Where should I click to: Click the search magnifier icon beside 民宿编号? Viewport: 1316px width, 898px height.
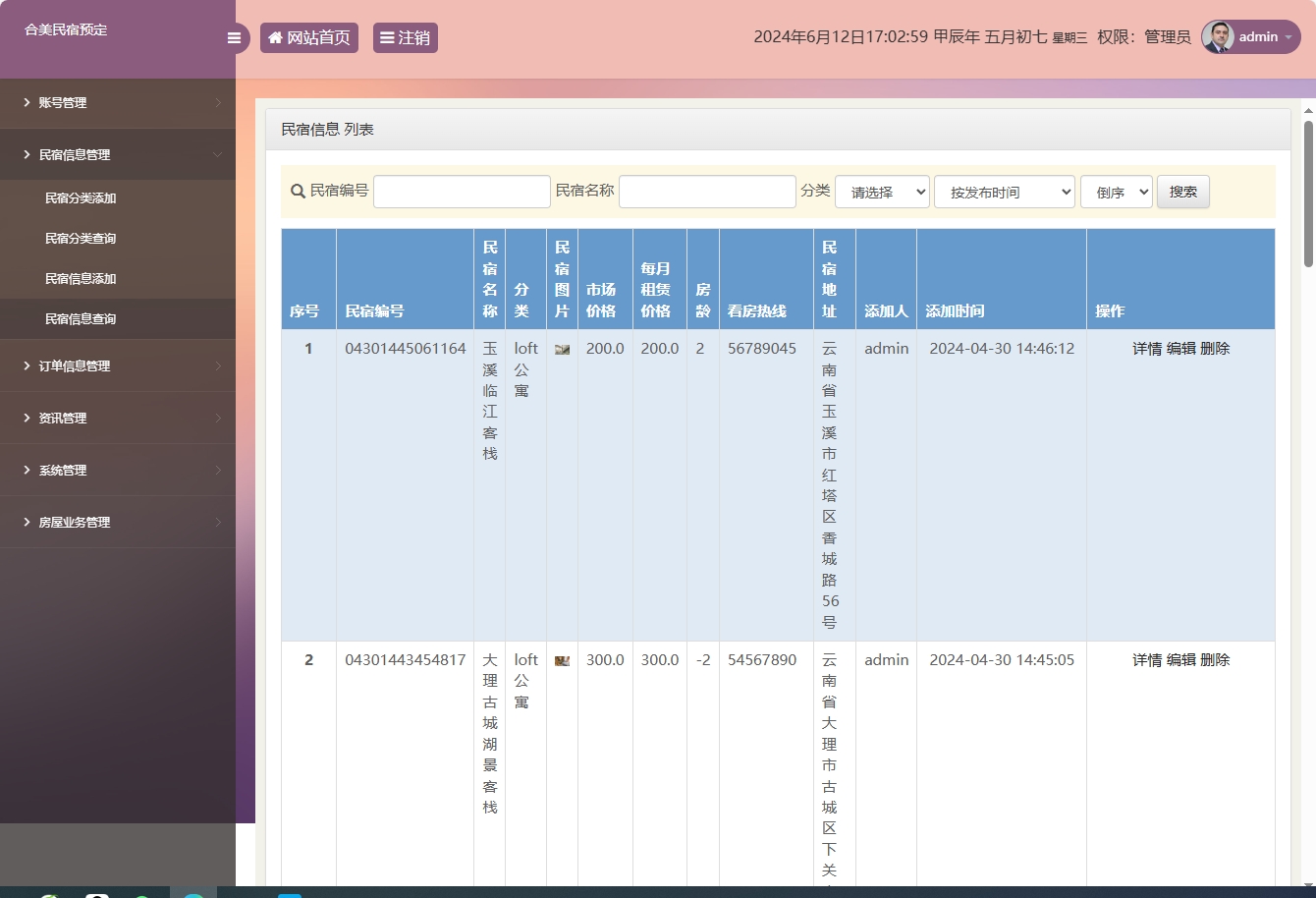(299, 192)
